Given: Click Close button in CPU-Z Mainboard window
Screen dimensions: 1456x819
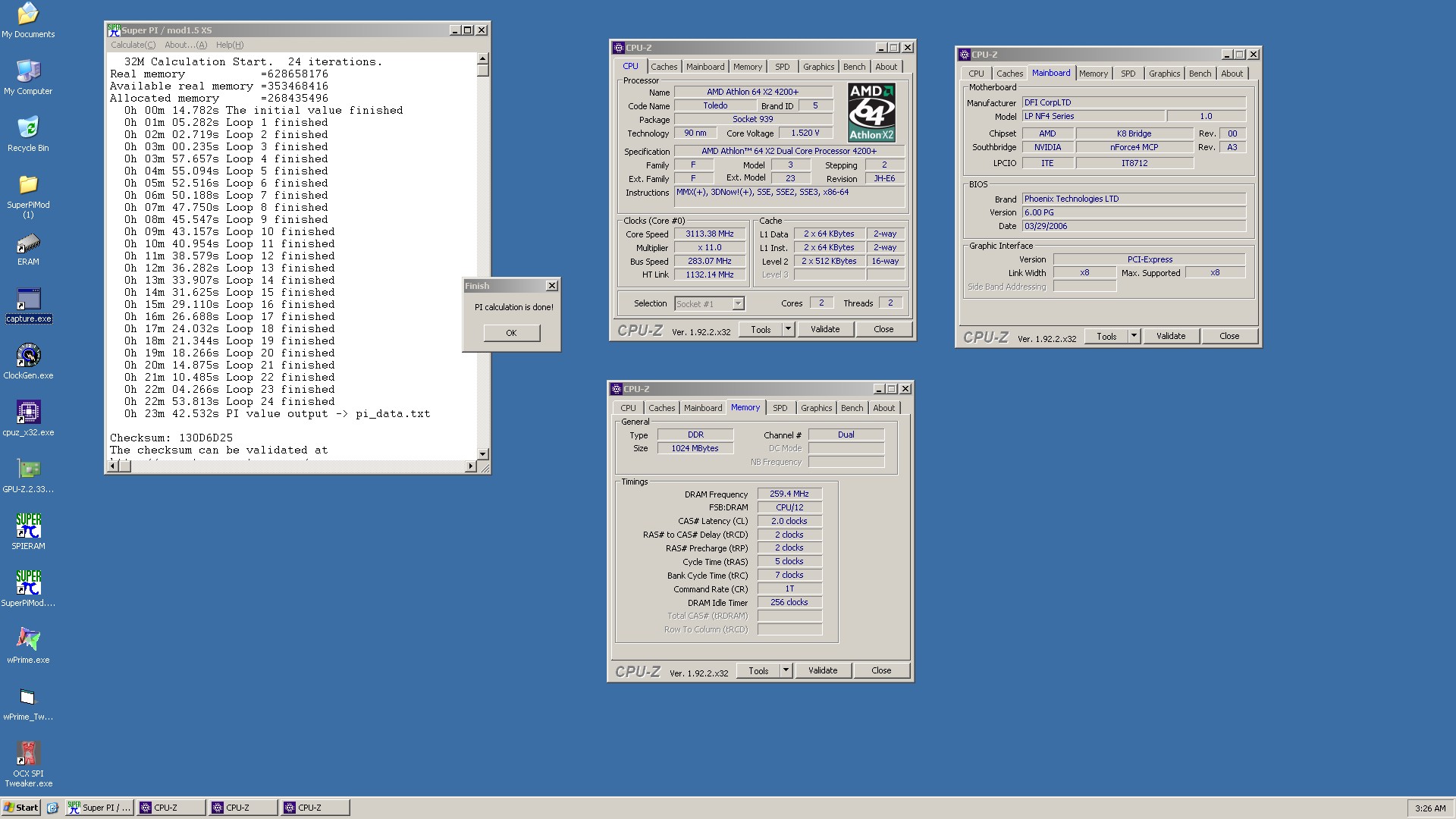Looking at the screenshot, I should (x=1229, y=336).
